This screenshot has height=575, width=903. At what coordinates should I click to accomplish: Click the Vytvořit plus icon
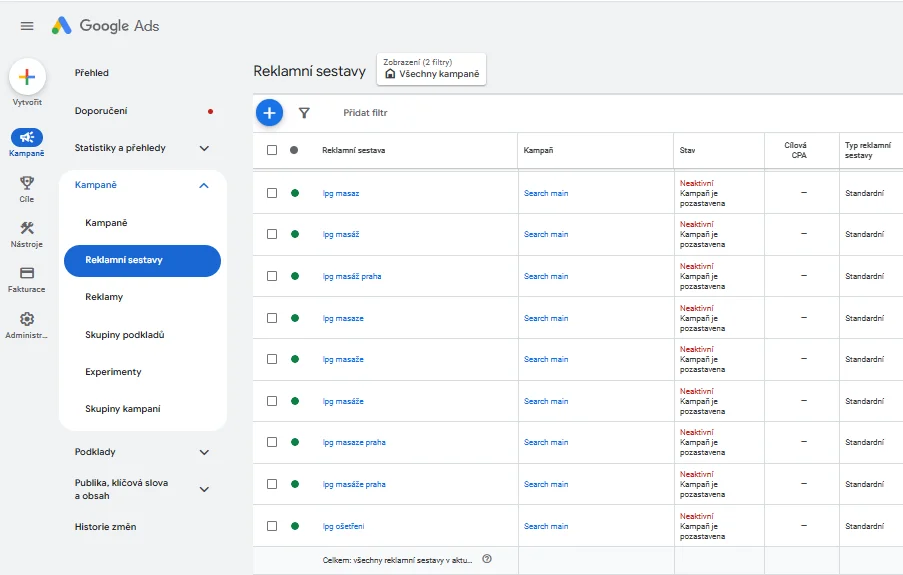pyautogui.click(x=27, y=77)
